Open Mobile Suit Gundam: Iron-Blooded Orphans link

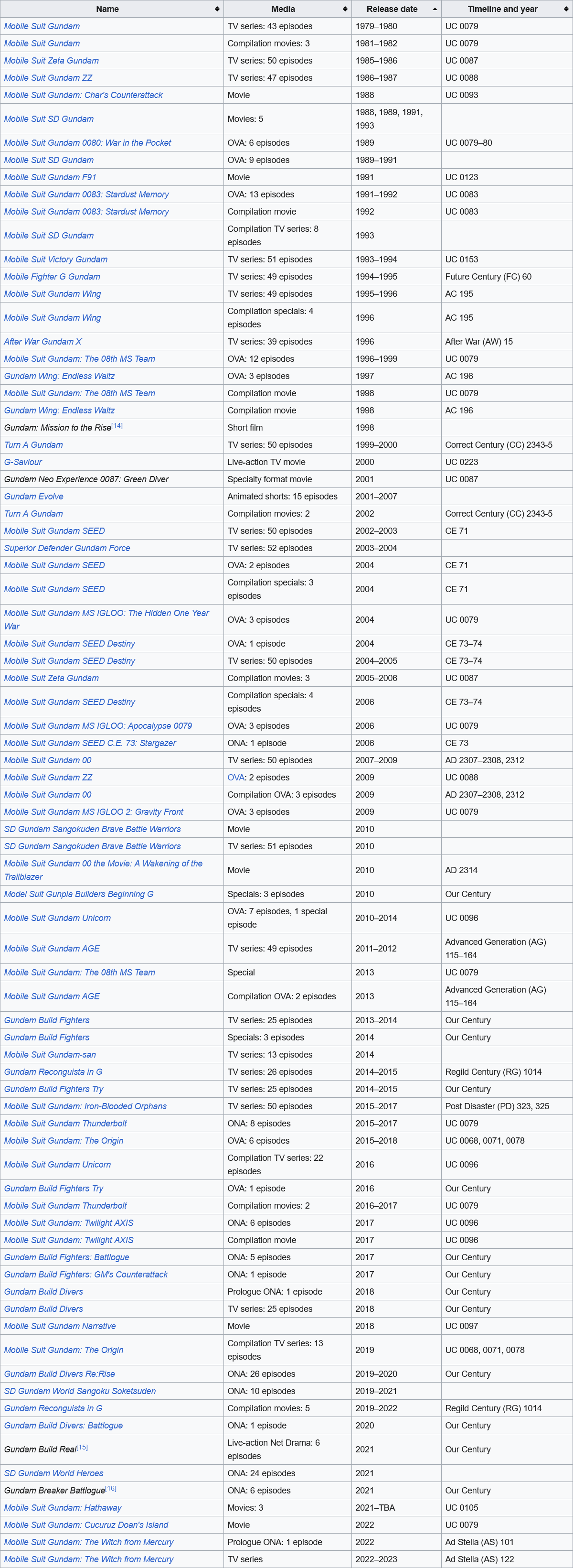tap(85, 1107)
